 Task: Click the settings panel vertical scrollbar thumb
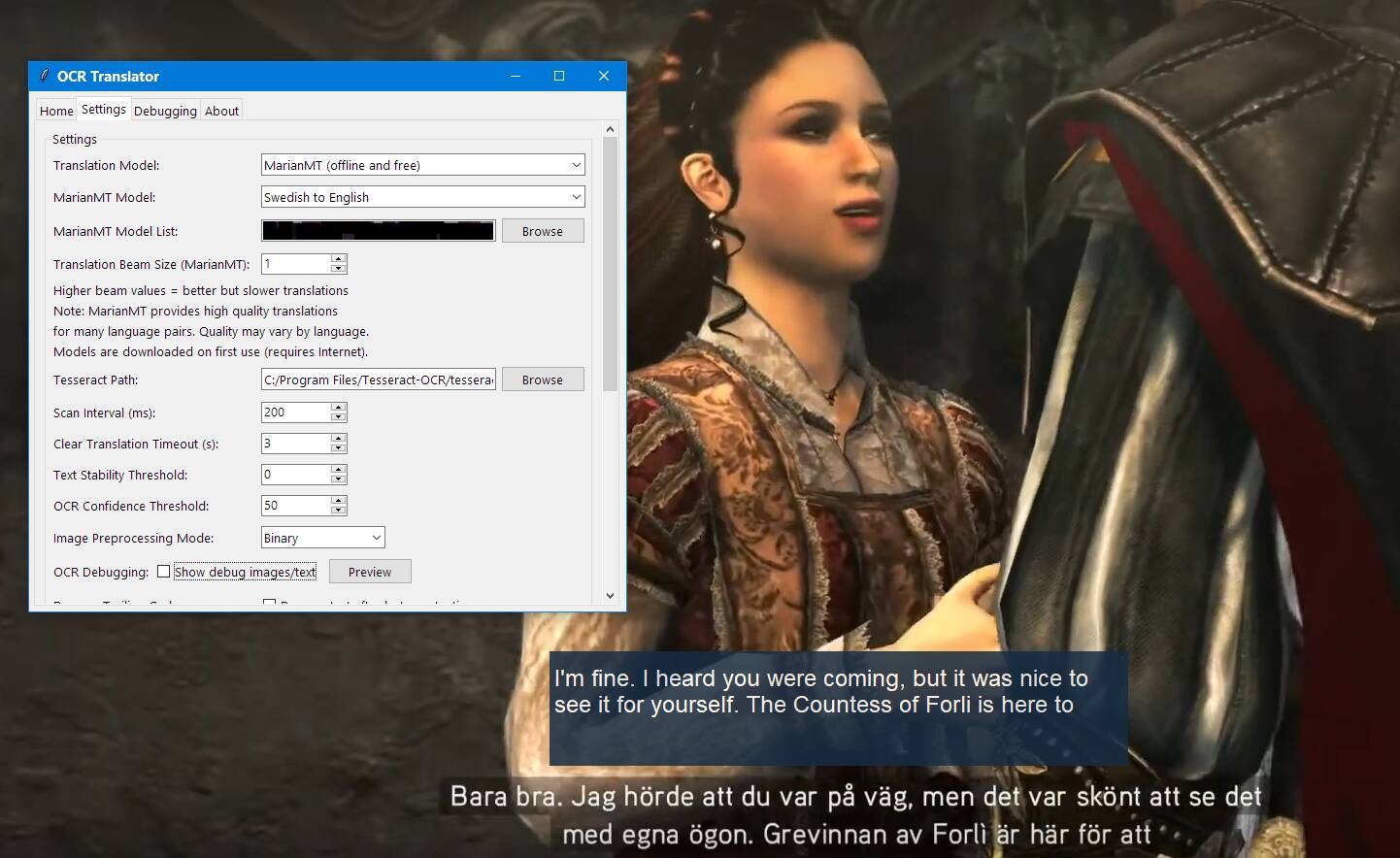tap(610, 262)
